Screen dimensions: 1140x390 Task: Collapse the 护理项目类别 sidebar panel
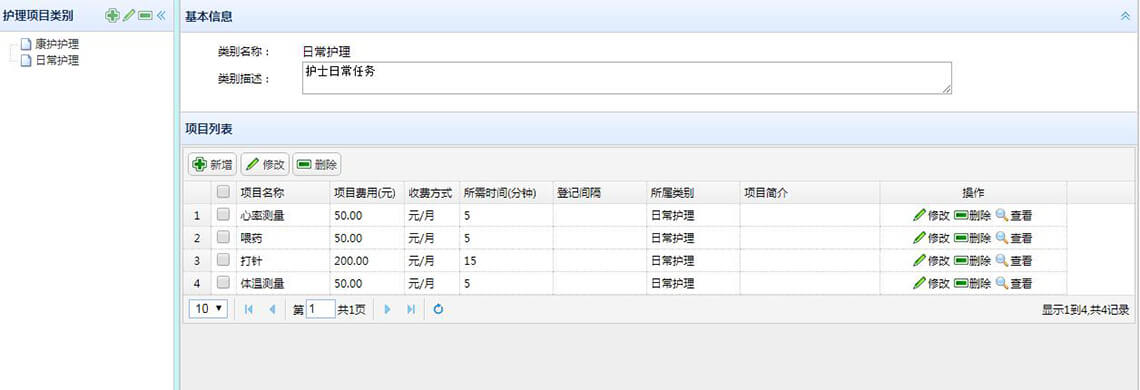tap(161, 15)
